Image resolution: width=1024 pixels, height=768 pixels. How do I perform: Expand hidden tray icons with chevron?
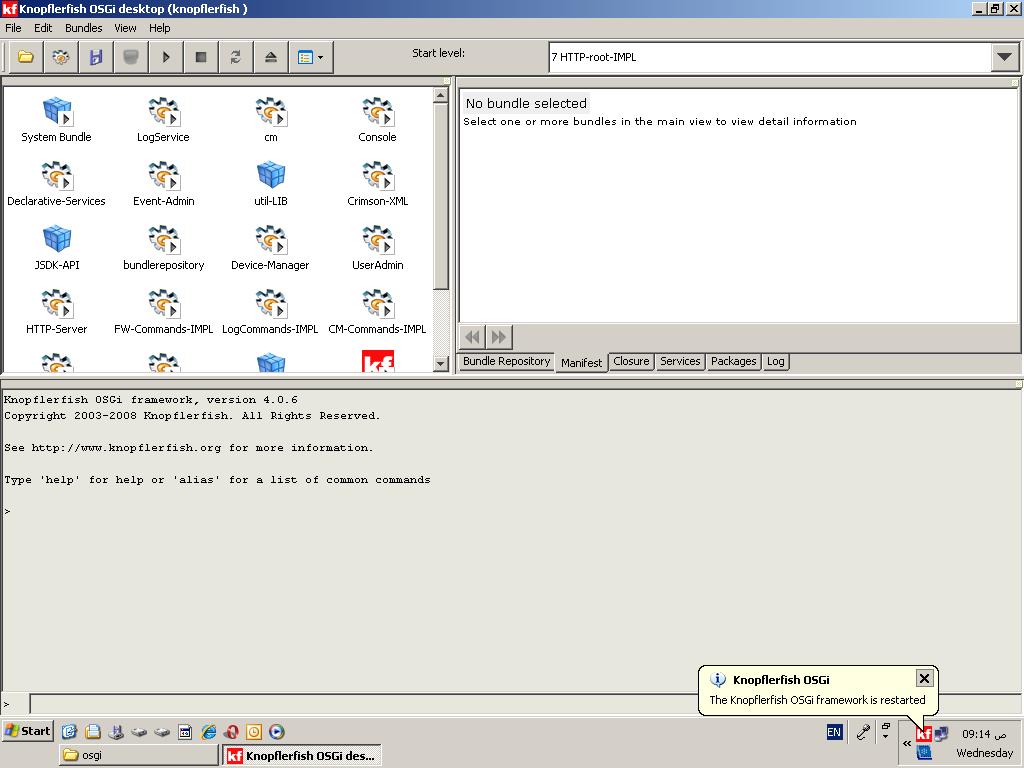click(907, 743)
